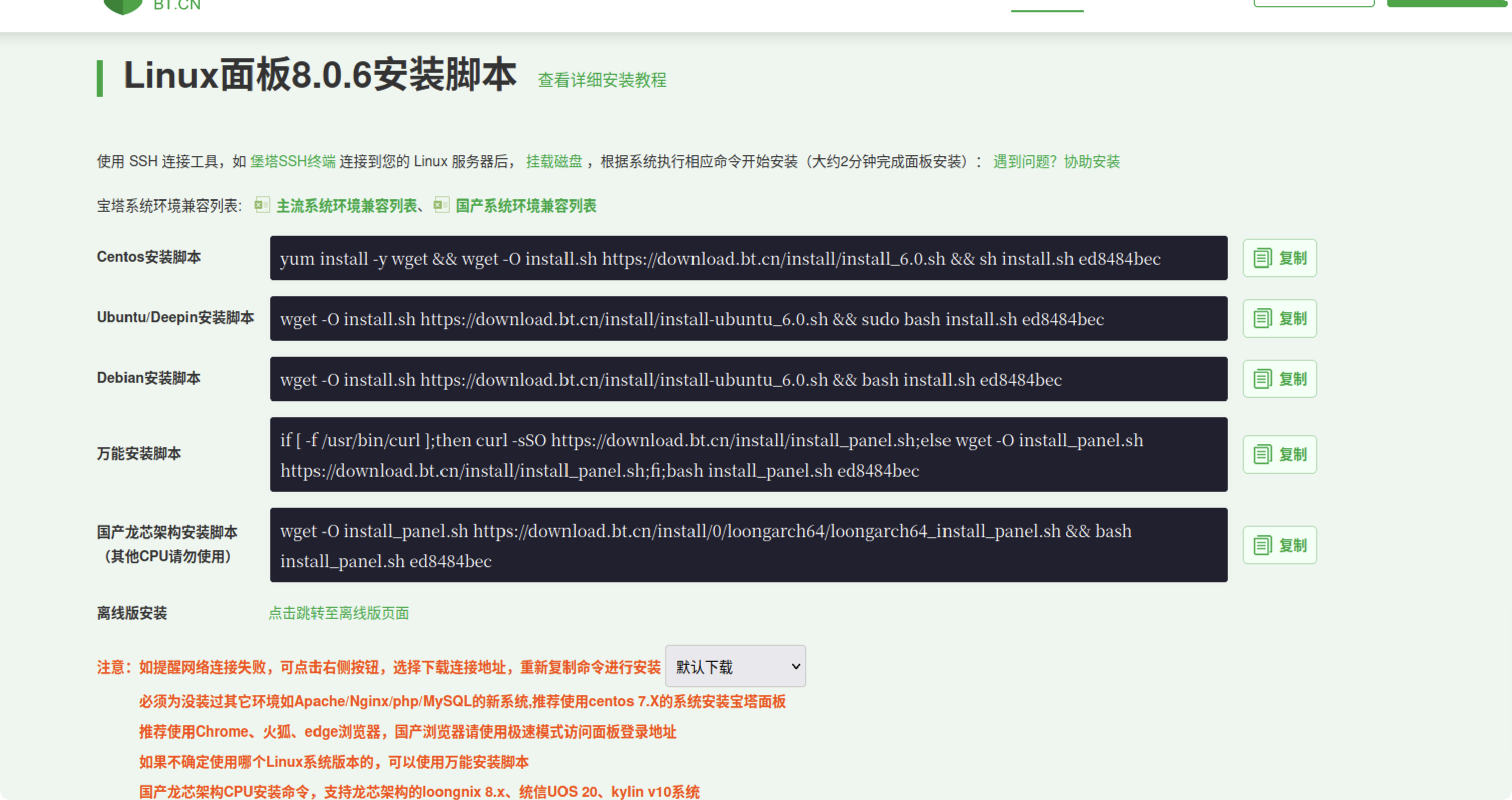Copy the Ubuntu/Deepin install script
This screenshot has height=800, width=1512.
coord(1280,318)
